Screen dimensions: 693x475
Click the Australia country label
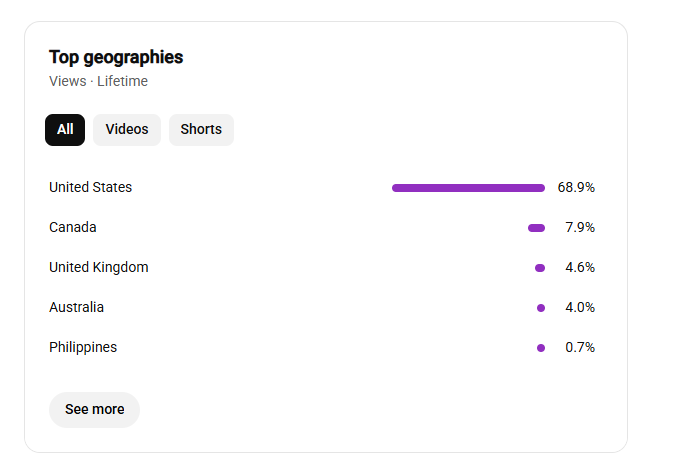tap(76, 307)
